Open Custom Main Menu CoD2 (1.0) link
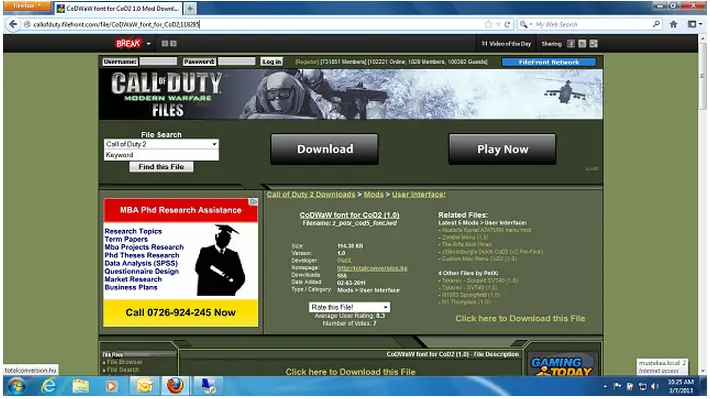 [x=479, y=259]
